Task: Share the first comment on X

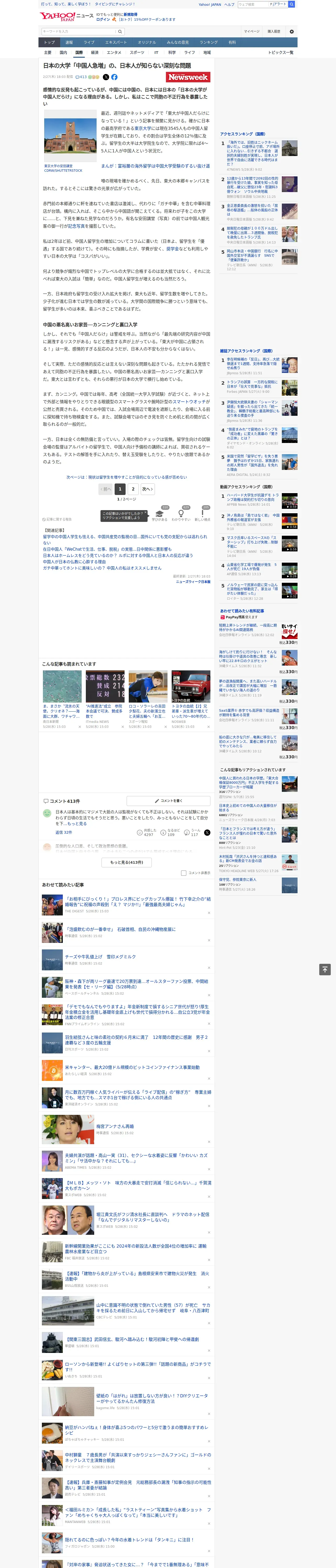Action: 207,832
